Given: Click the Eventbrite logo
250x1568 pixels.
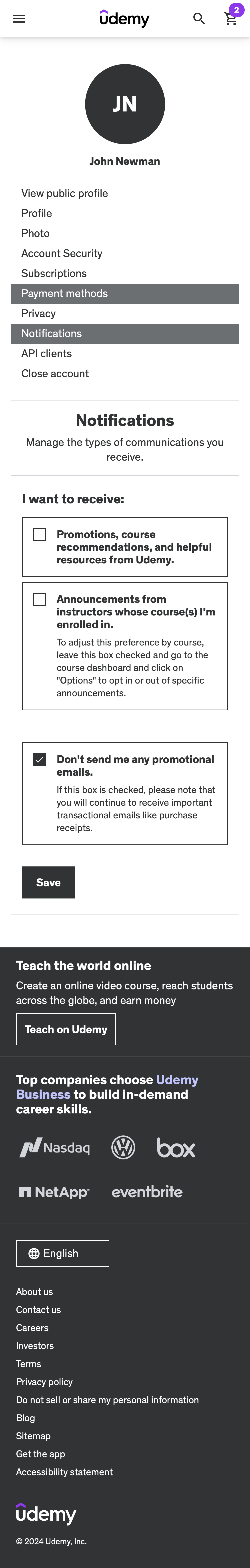Looking at the screenshot, I should (x=147, y=1191).
